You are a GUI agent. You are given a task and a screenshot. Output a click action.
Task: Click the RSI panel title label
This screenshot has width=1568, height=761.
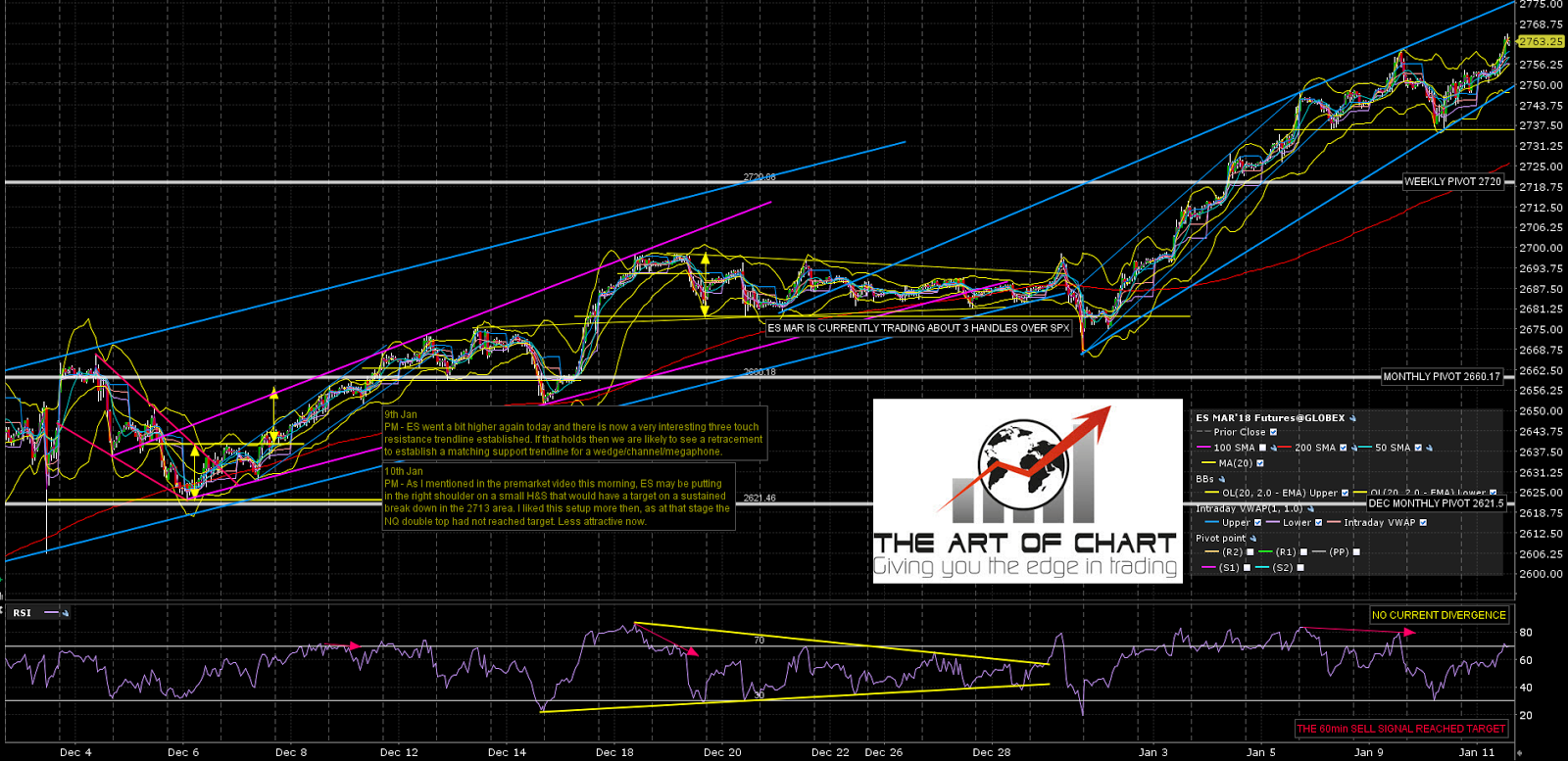(x=23, y=613)
